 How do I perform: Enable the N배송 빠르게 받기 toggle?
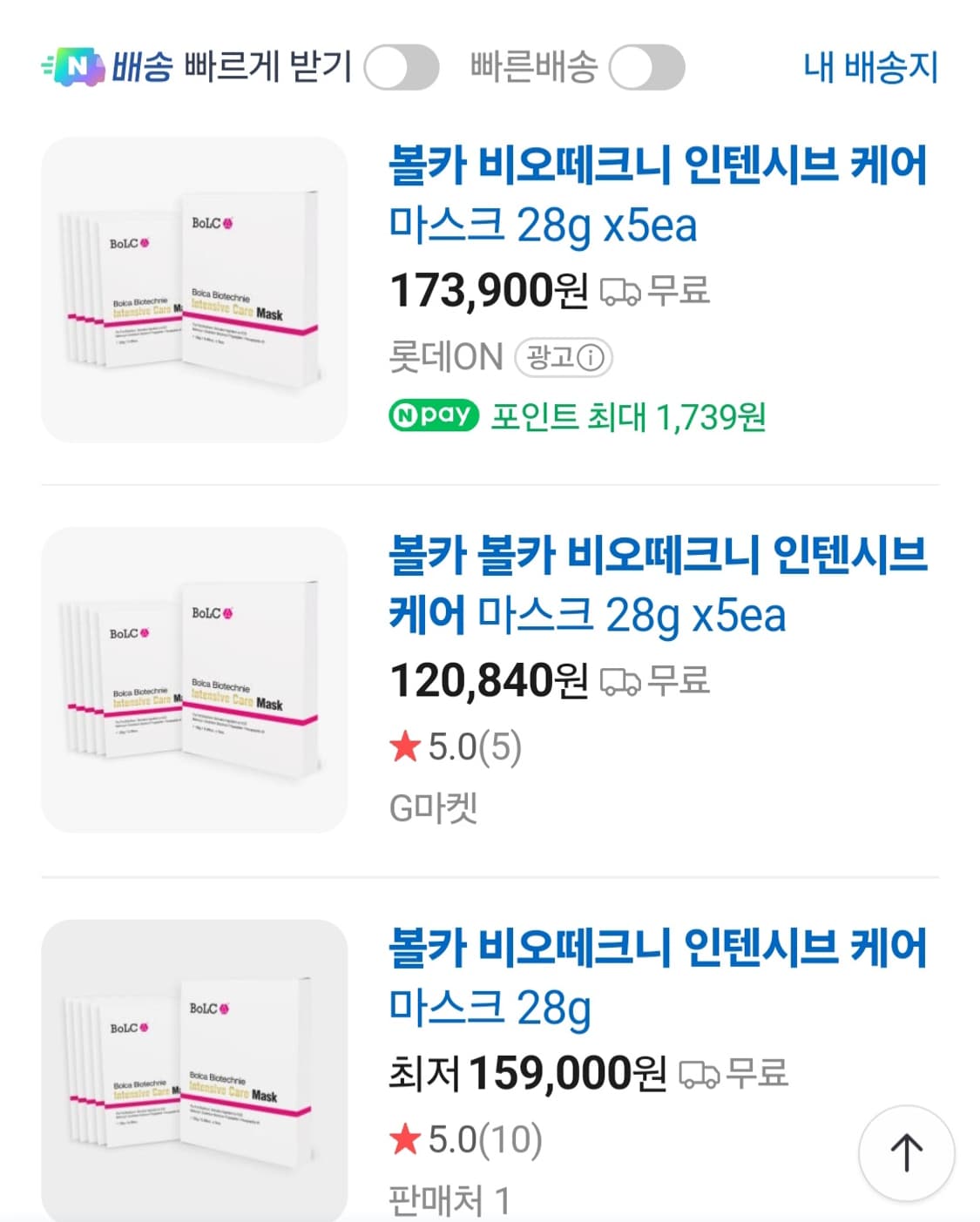(401, 68)
